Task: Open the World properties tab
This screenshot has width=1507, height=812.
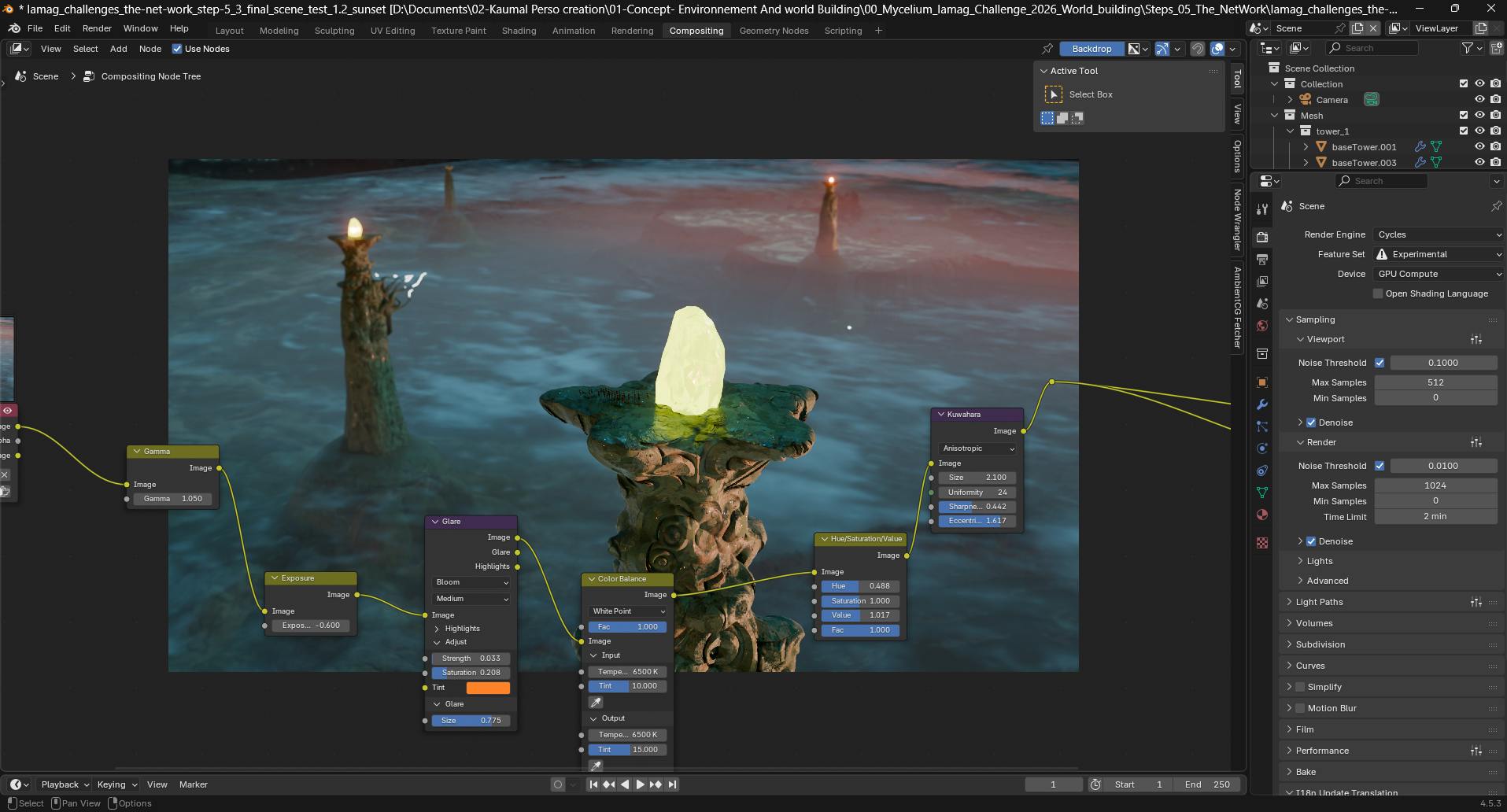Action: click(x=1262, y=326)
